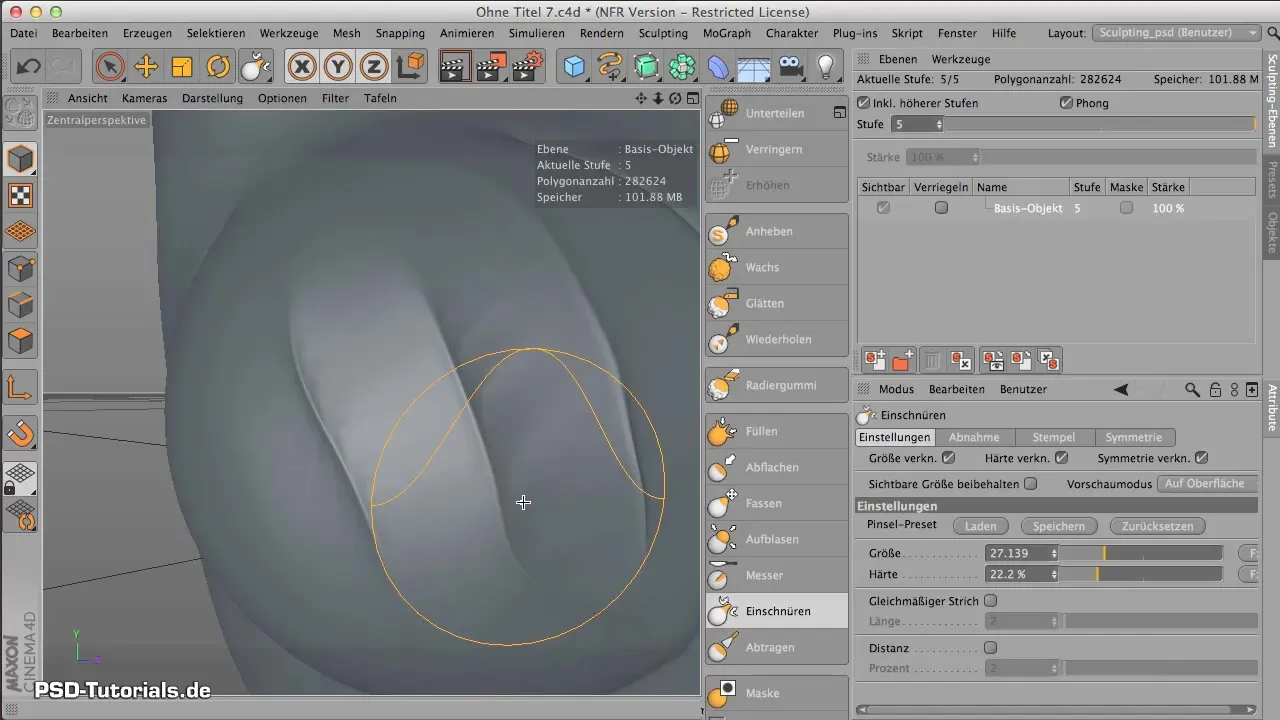This screenshot has width=1280, height=720.
Task: Choose the Fassen brush
Action: [776, 503]
